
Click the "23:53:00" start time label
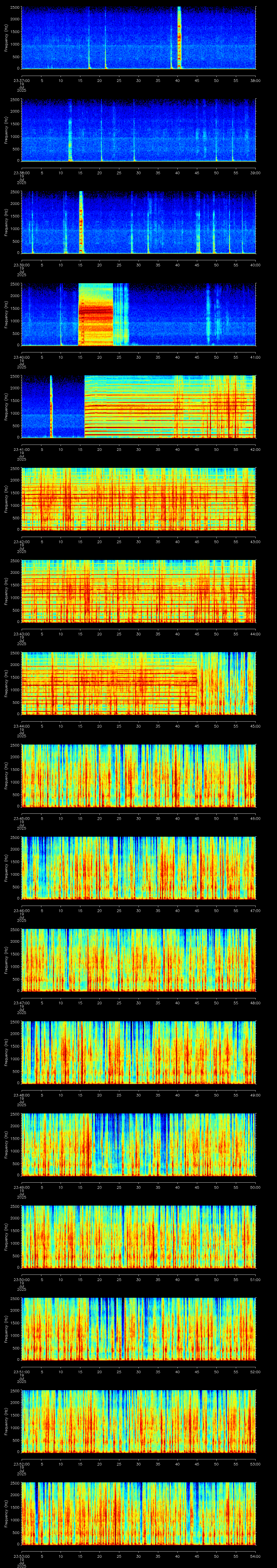point(21,1556)
